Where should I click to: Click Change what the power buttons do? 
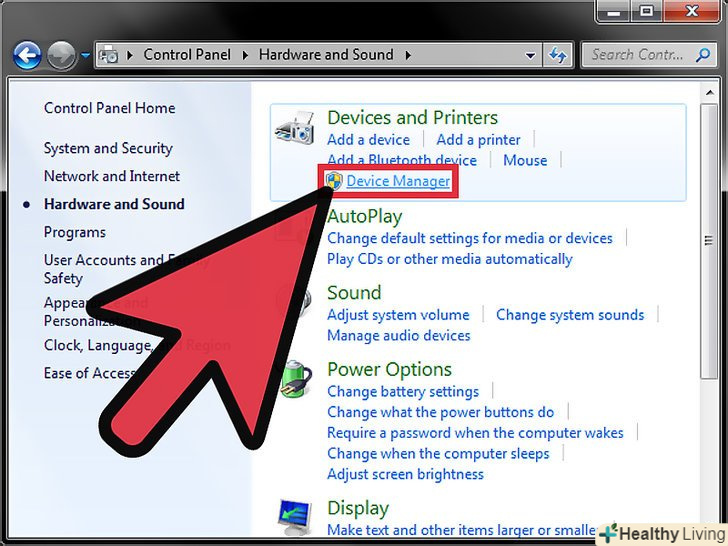point(441,412)
